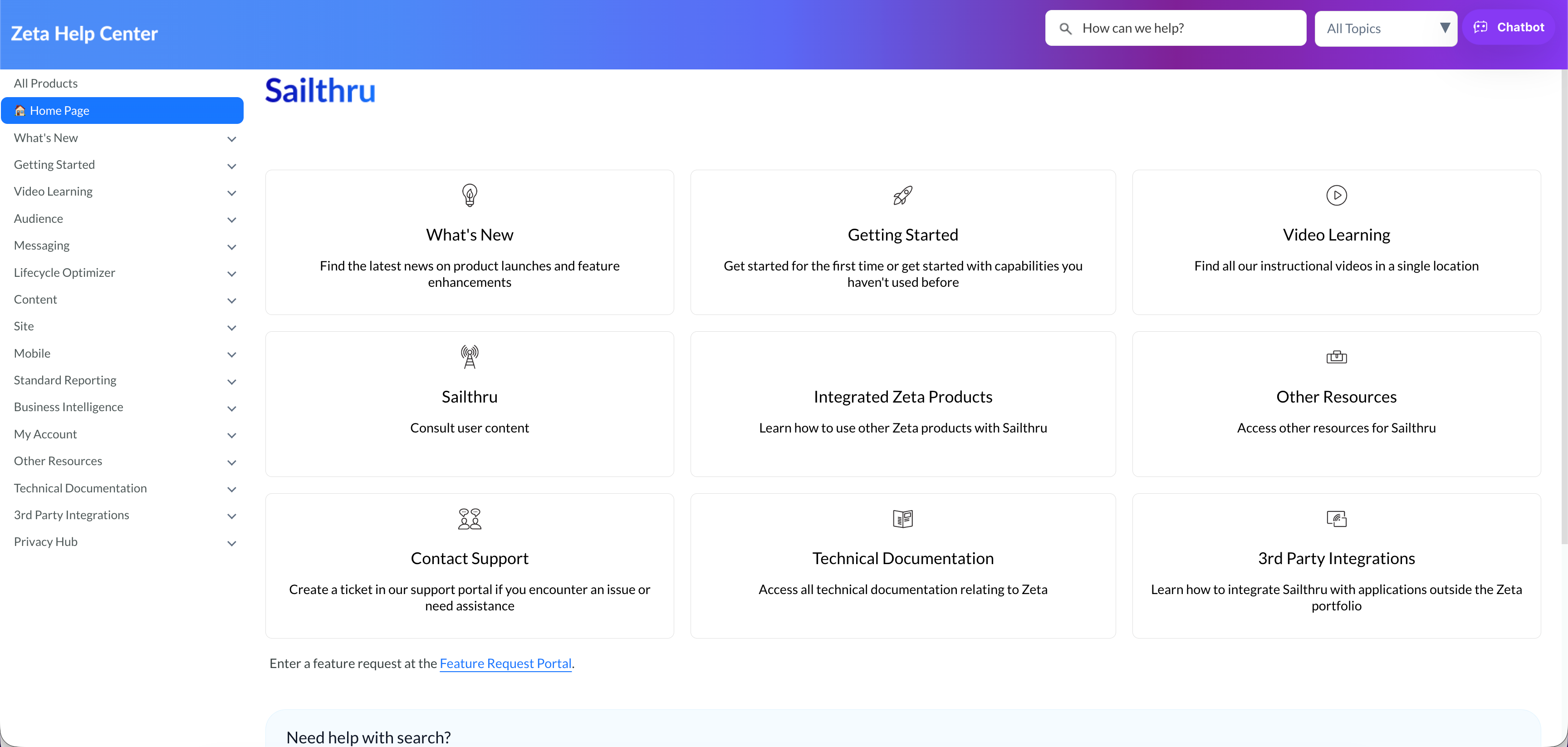Click the antenna tower icon on Sailthru card
The image size is (1568, 747).
tap(469, 357)
